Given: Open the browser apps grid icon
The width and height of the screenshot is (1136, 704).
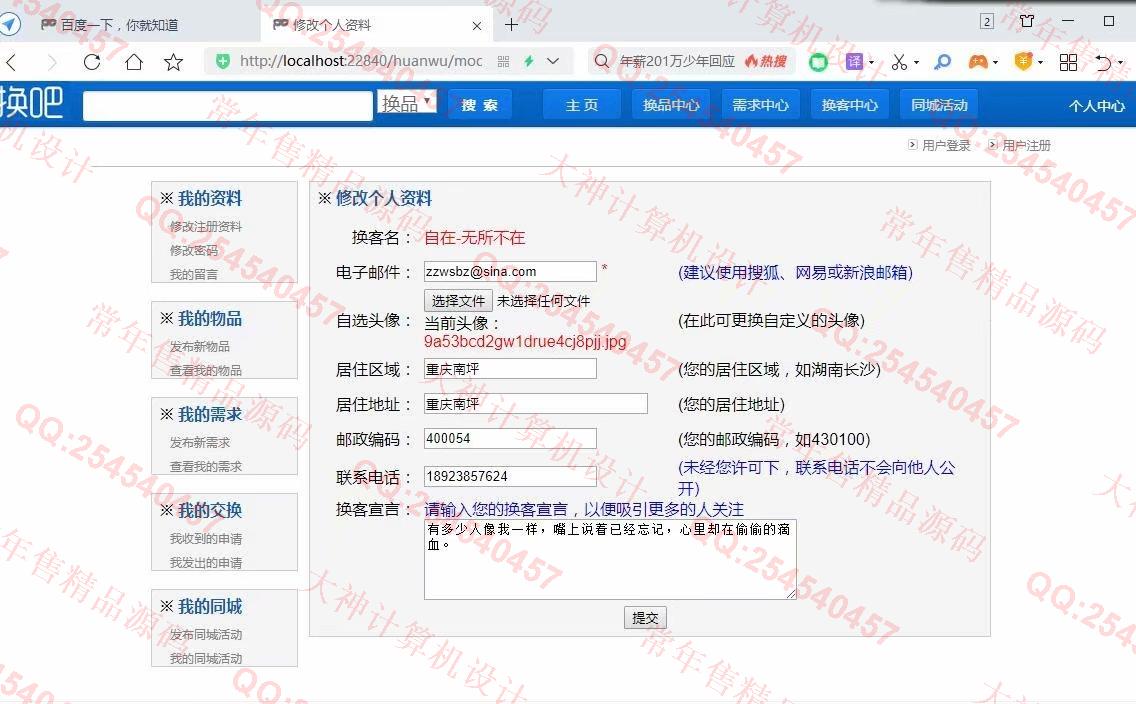Looking at the screenshot, I should pos(1068,62).
